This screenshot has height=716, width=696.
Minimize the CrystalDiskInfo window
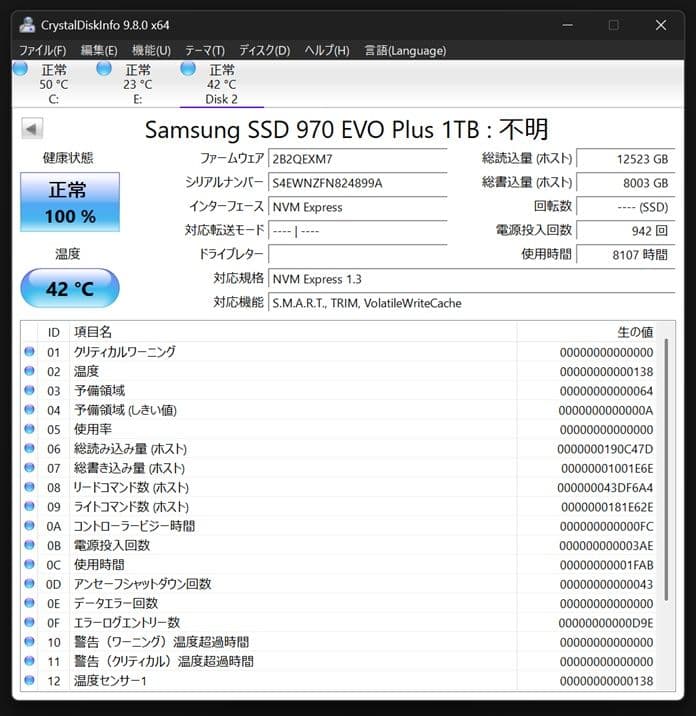coord(568,25)
